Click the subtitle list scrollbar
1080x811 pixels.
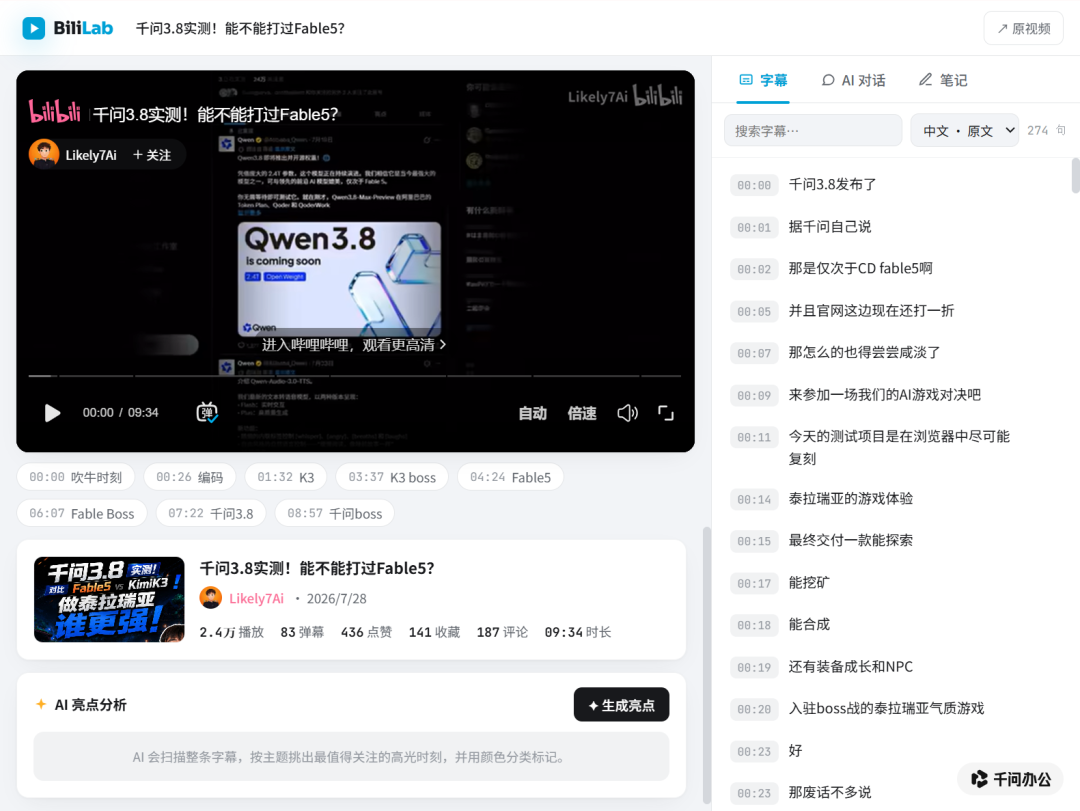pyautogui.click(x=1075, y=176)
